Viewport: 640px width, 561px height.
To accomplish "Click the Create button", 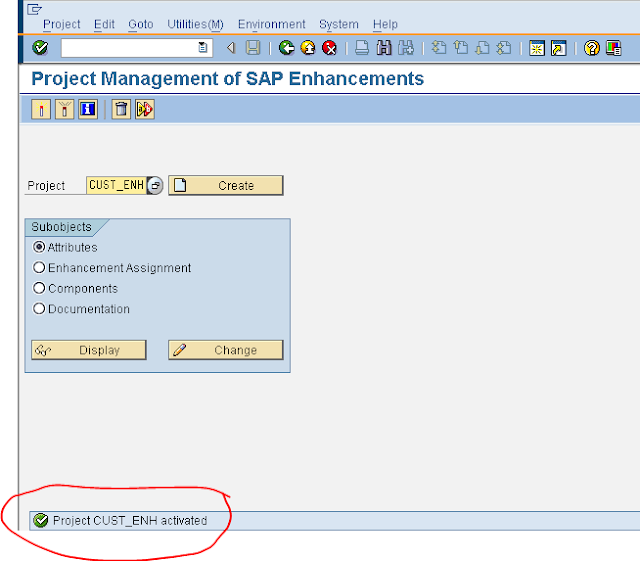I will click(x=226, y=185).
